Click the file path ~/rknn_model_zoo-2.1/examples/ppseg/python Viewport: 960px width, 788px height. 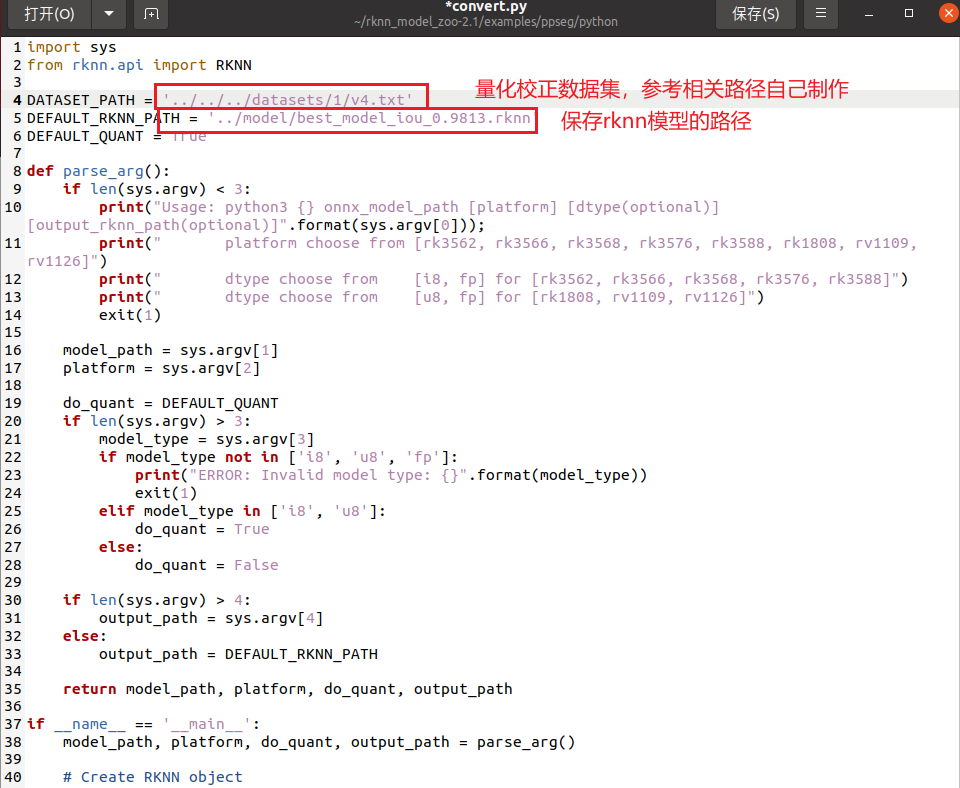(x=486, y=22)
